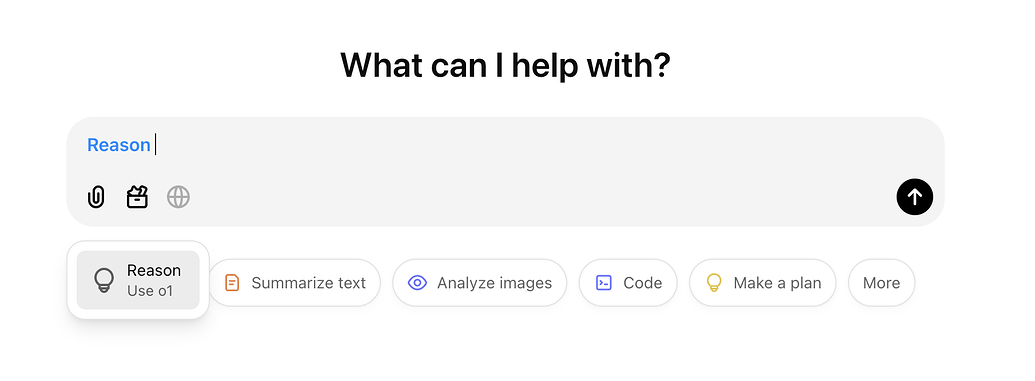1035x381 pixels.
Task: Click the orange document icon for Summarize text
Action: [x=232, y=283]
